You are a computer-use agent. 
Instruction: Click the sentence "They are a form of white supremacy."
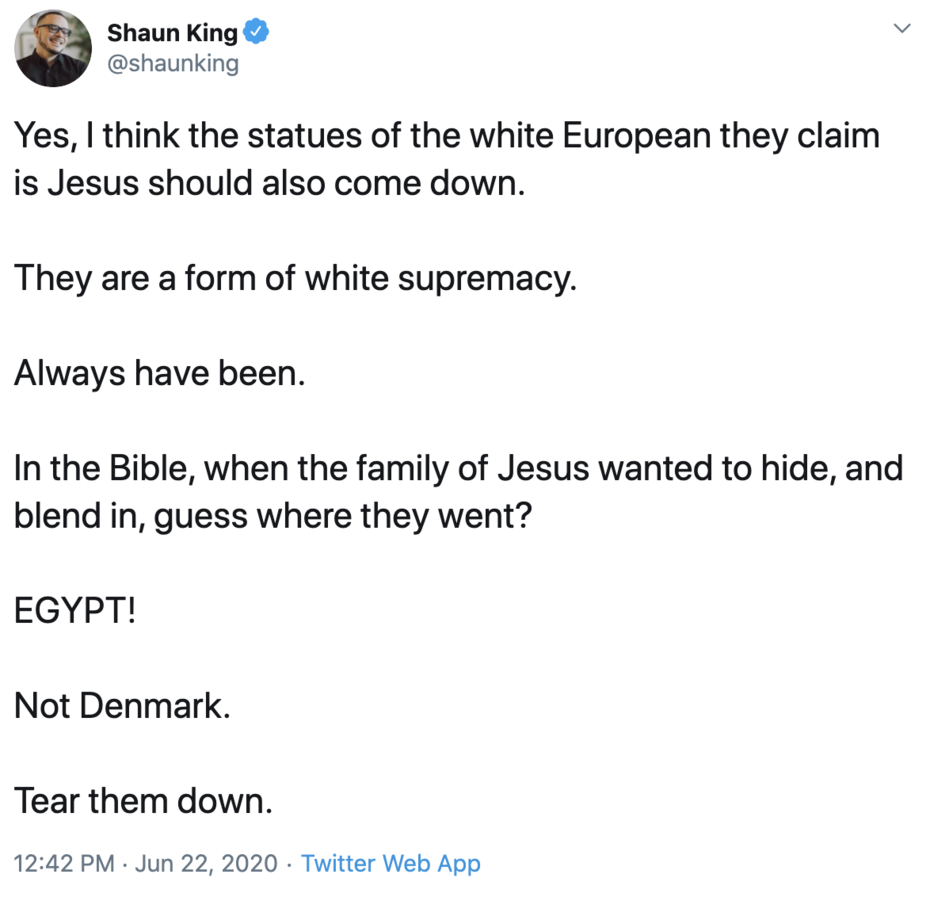(295, 278)
